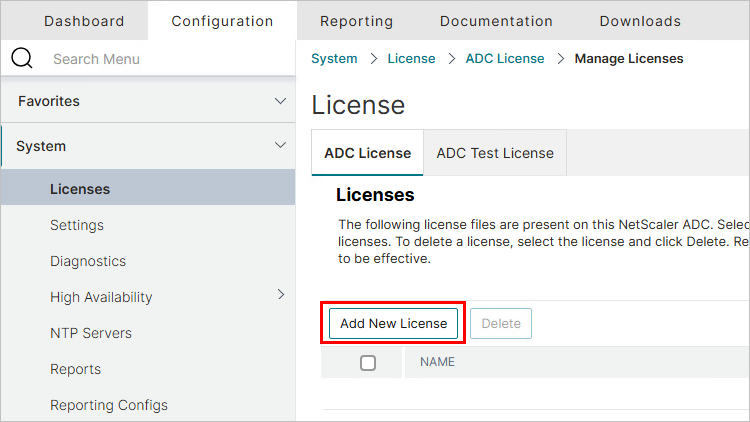Switch to ADC Test License tab
This screenshot has width=750, height=422.
click(495, 153)
